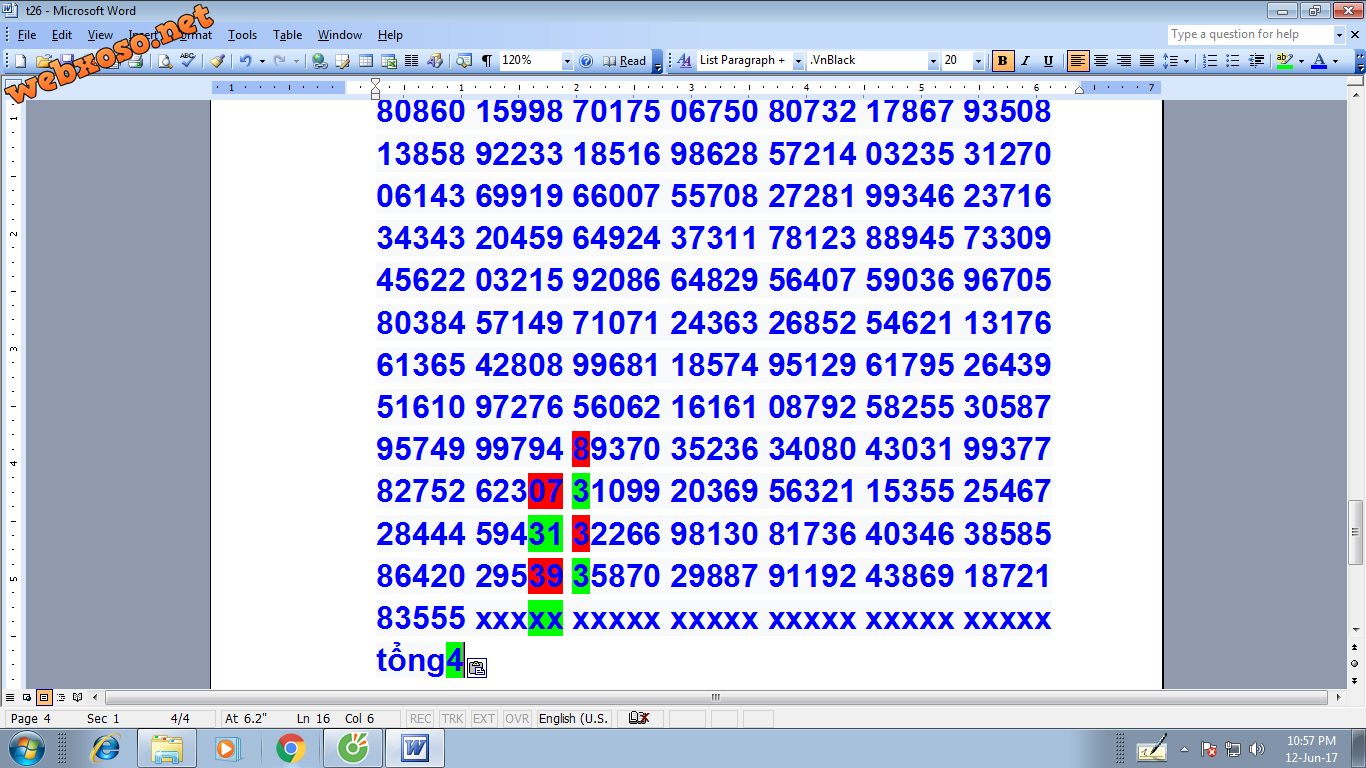Toggle Print Layout view button

(x=44, y=697)
